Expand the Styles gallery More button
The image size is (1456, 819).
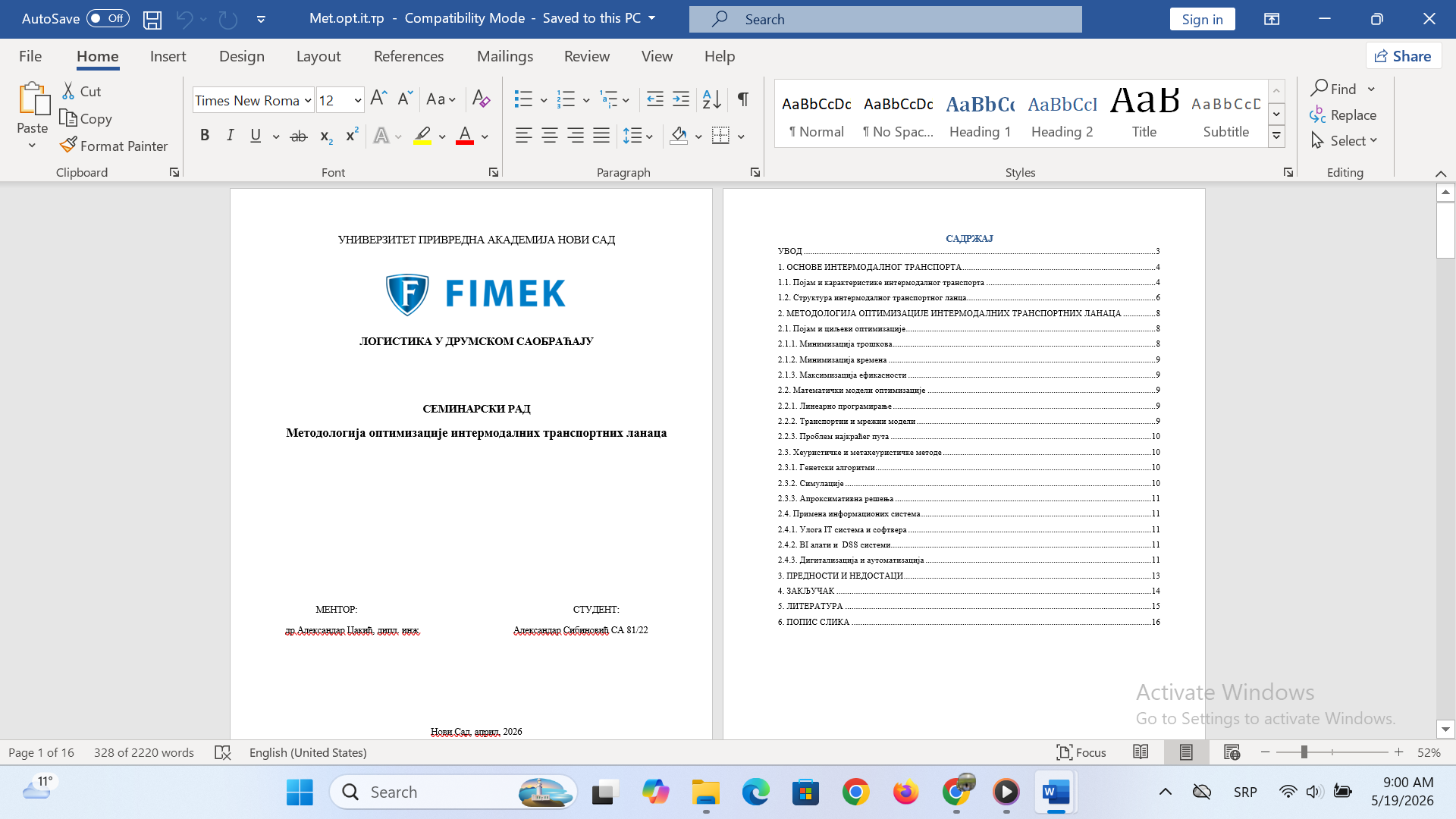[1277, 136]
